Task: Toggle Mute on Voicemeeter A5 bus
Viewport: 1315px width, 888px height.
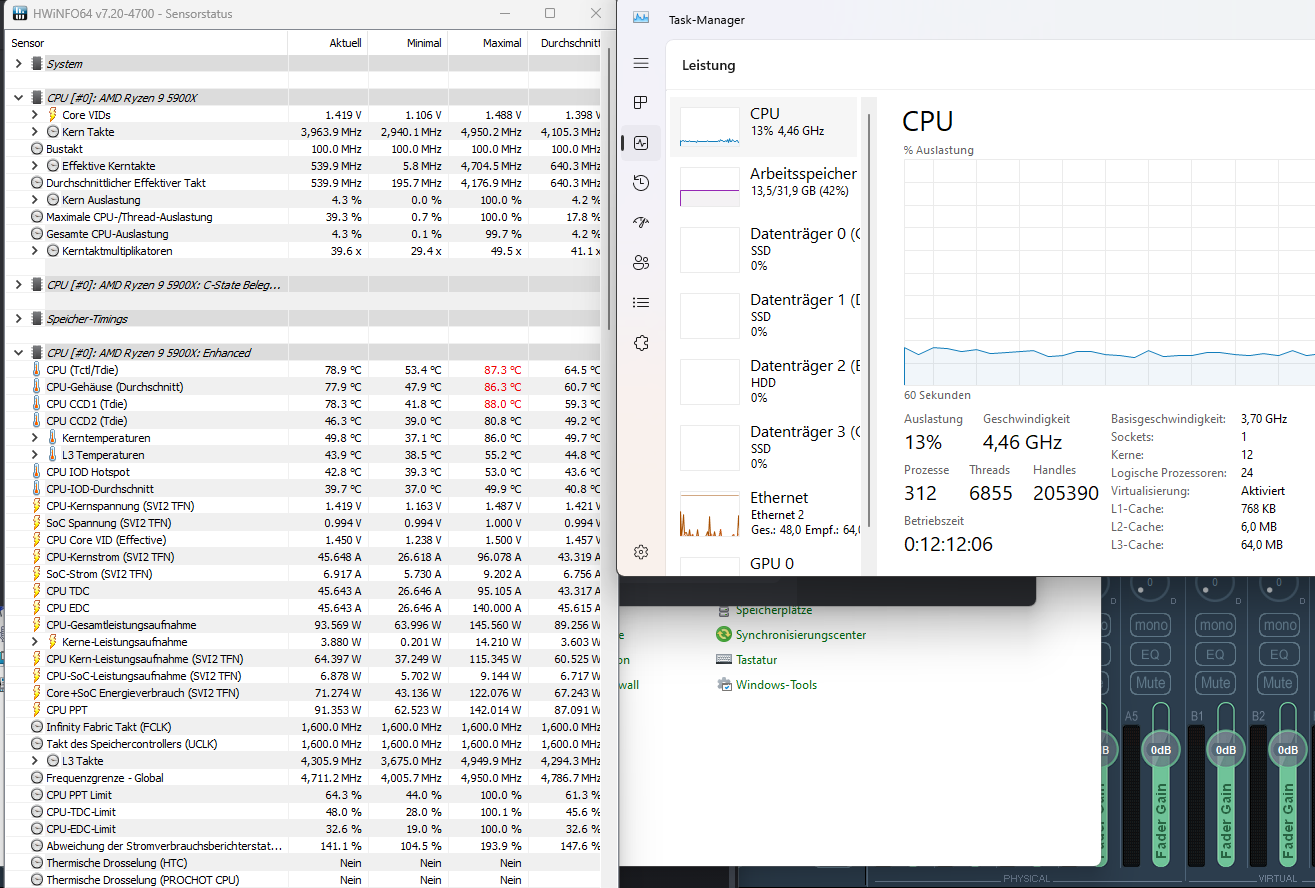Action: 1150,683
